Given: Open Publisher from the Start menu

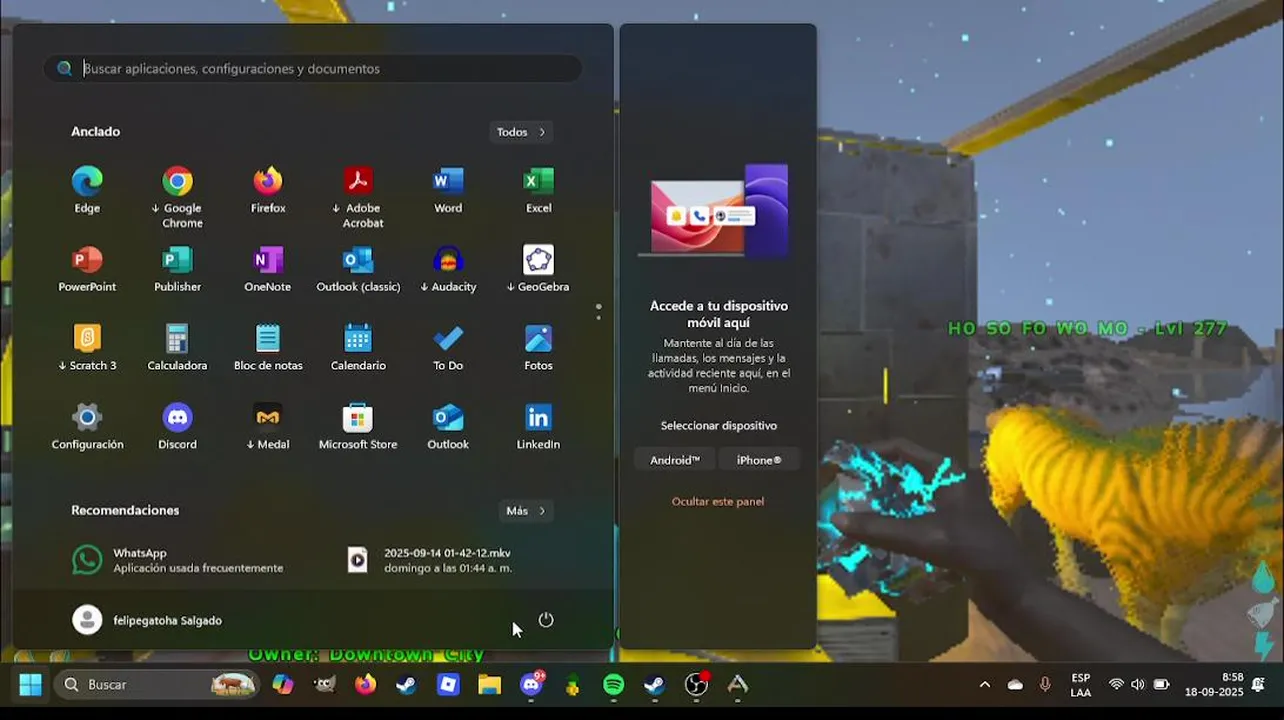Looking at the screenshot, I should 177,269.
